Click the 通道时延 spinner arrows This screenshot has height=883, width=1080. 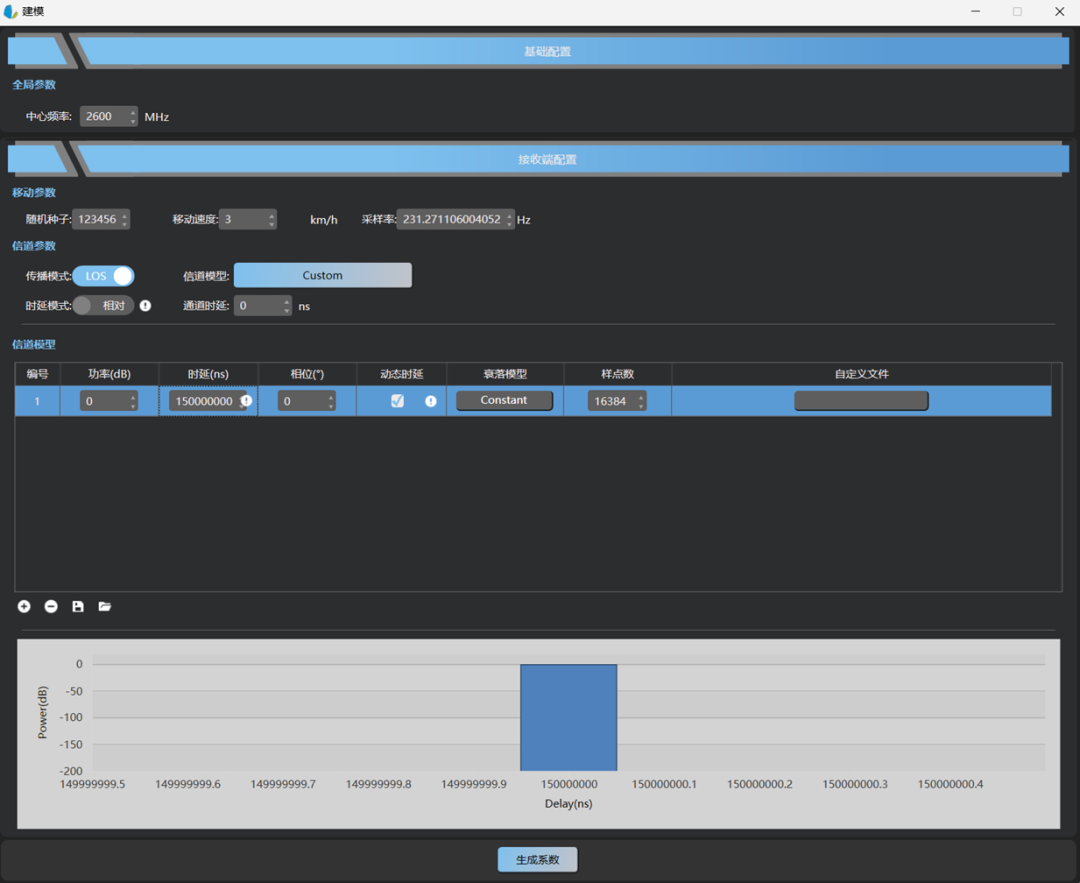[287, 306]
